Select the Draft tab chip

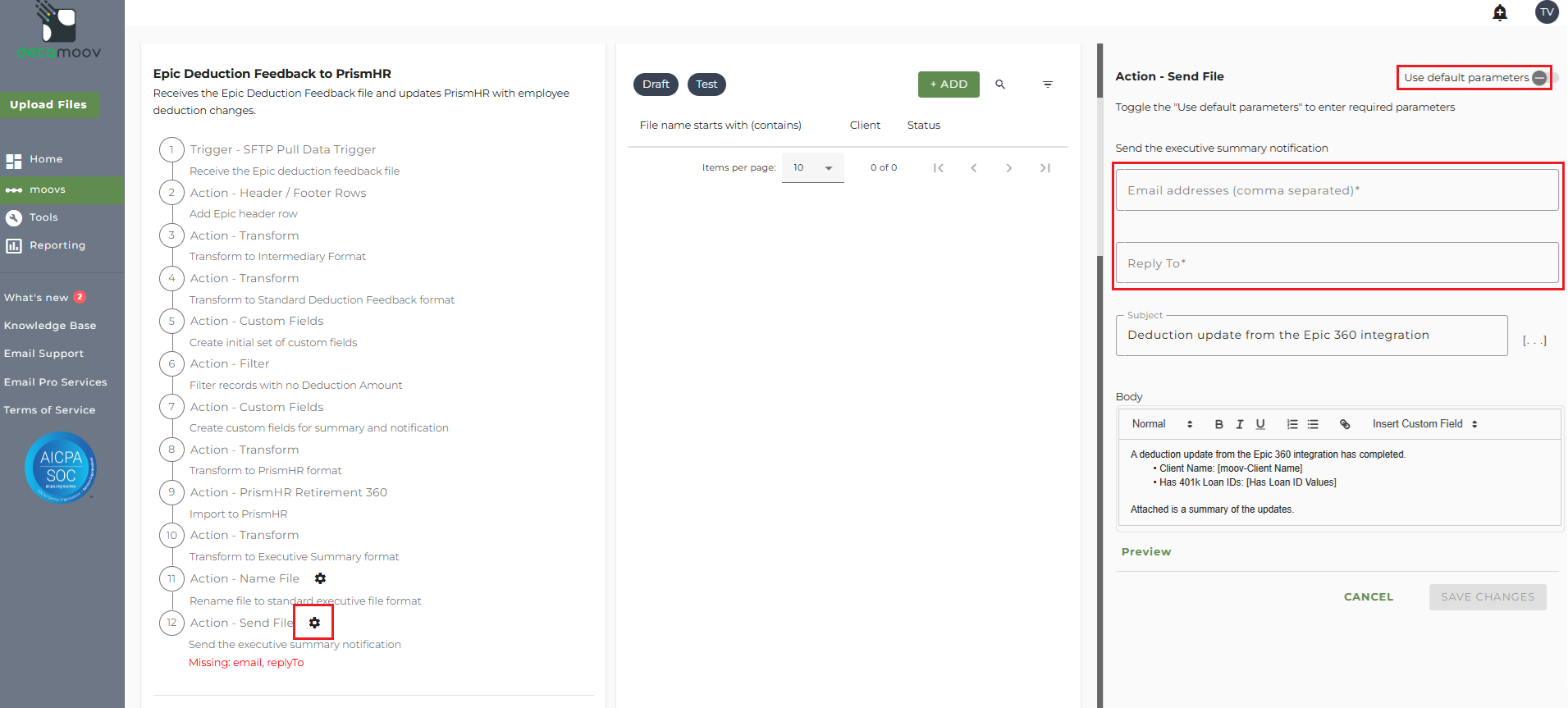pos(656,85)
